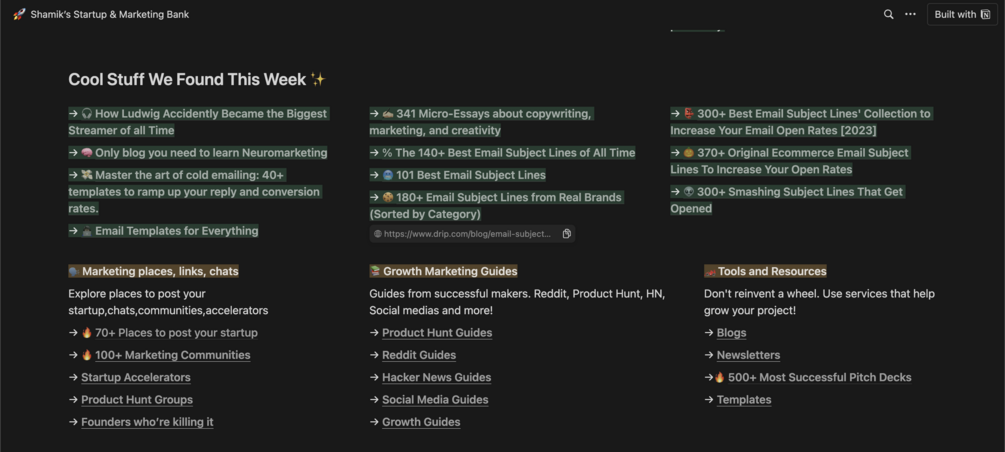Open Shamik's Startup & Marketing Bank title
The width and height of the screenshot is (1005, 452).
click(x=110, y=14)
